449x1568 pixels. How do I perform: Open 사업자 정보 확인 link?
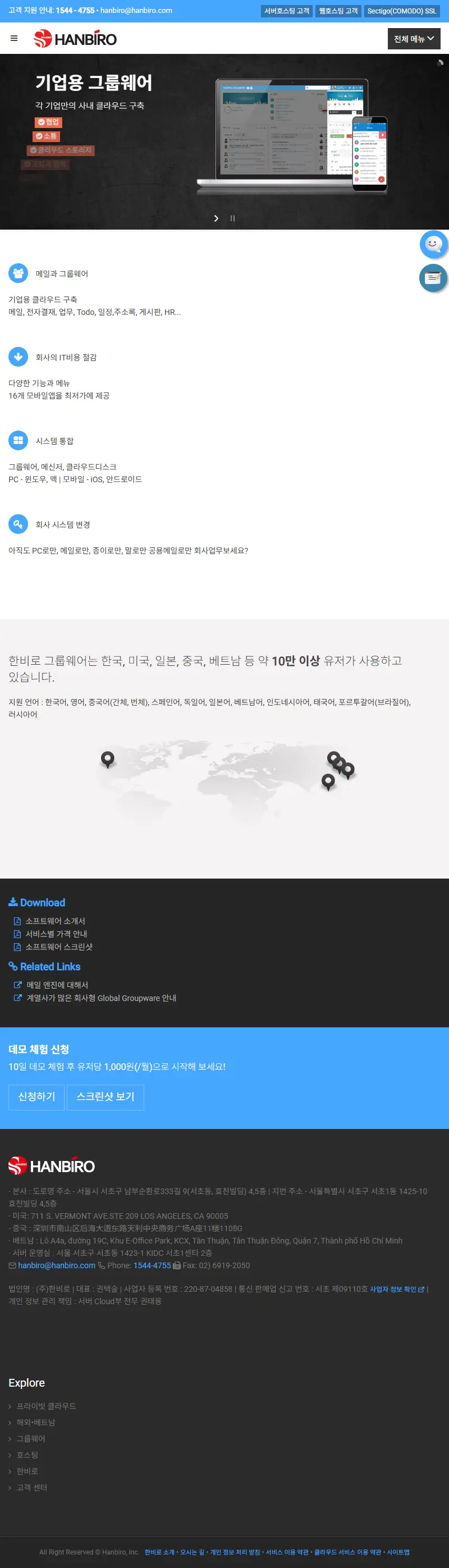(397, 1289)
